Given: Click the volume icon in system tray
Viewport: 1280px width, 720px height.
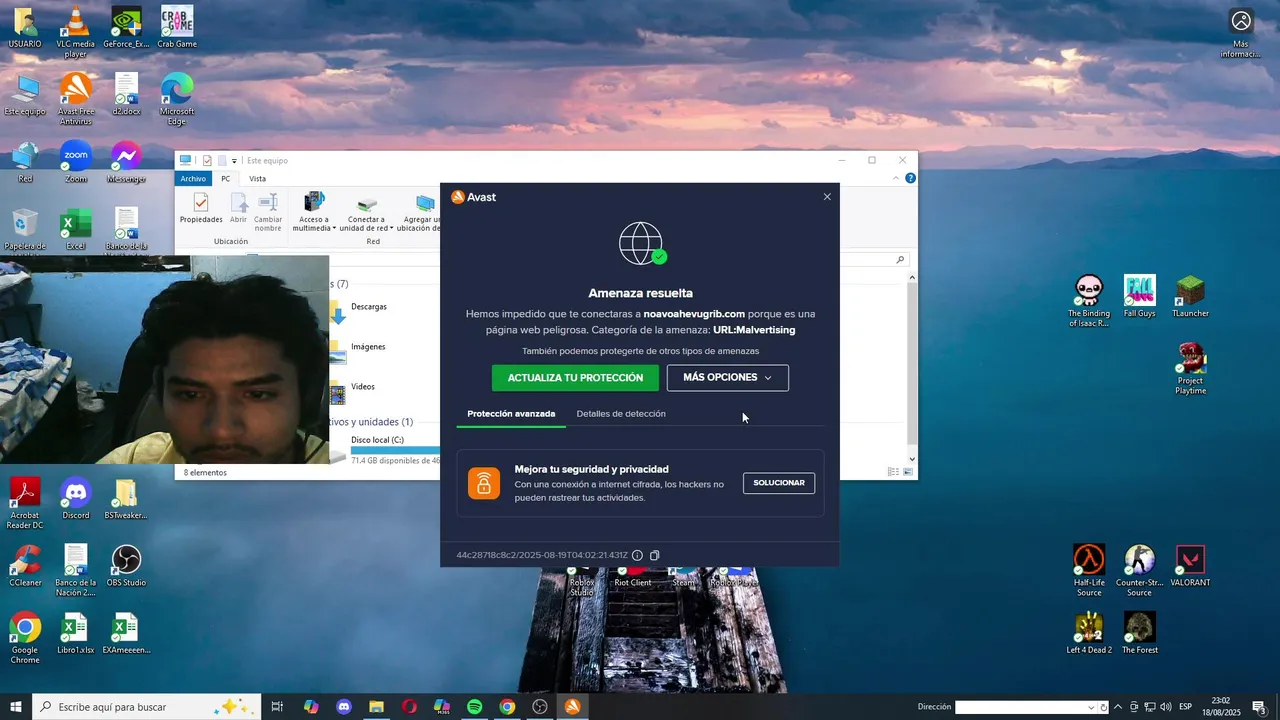Looking at the screenshot, I should [x=1166, y=707].
